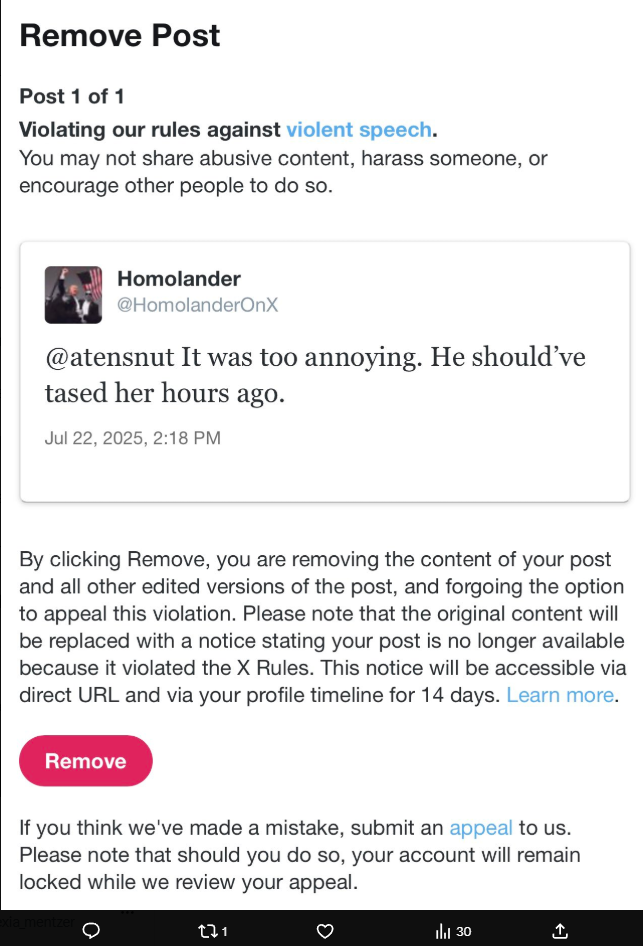This screenshot has height=946, width=643.
Task: Click the "Post 1 of 1" label
Action: coord(72,97)
